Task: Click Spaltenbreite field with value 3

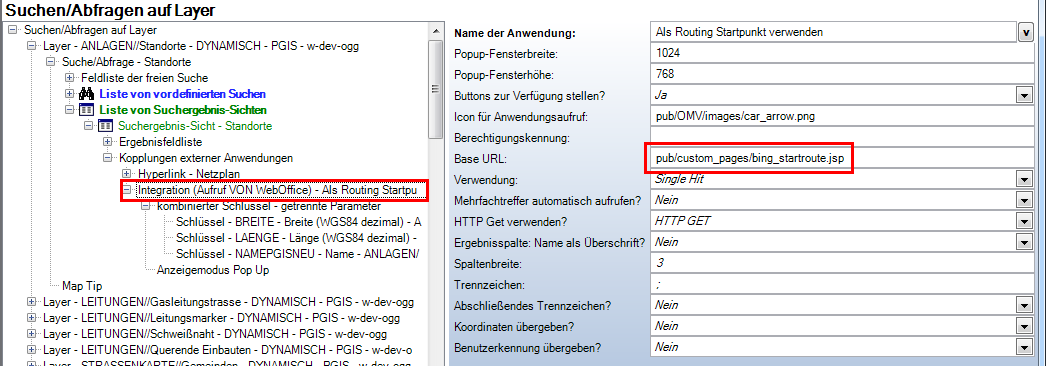Action: point(842,263)
